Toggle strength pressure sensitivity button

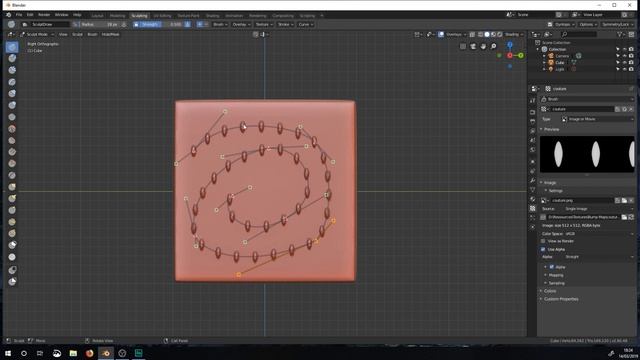[187, 24]
